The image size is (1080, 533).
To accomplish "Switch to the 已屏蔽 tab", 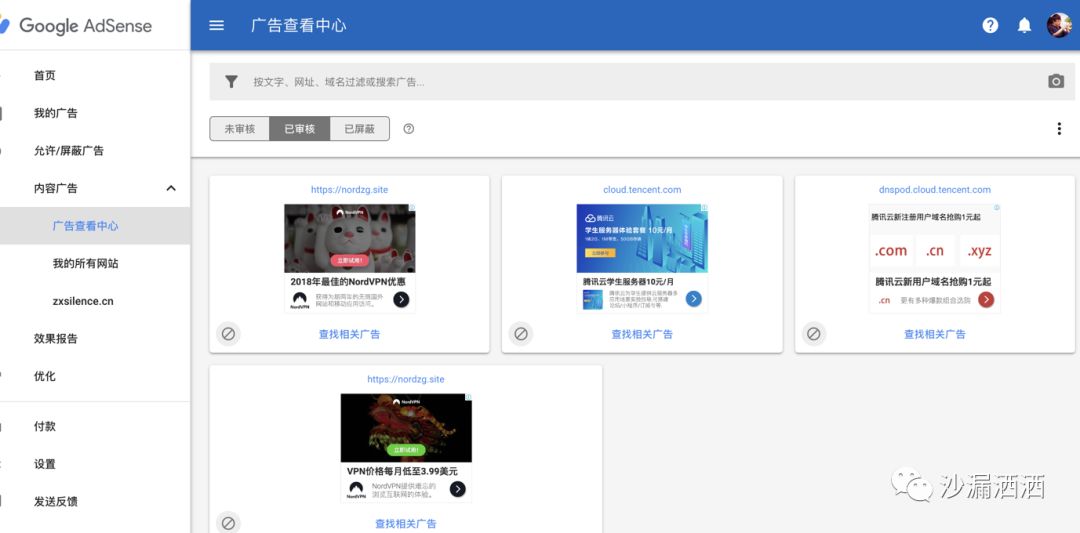I will (360, 129).
